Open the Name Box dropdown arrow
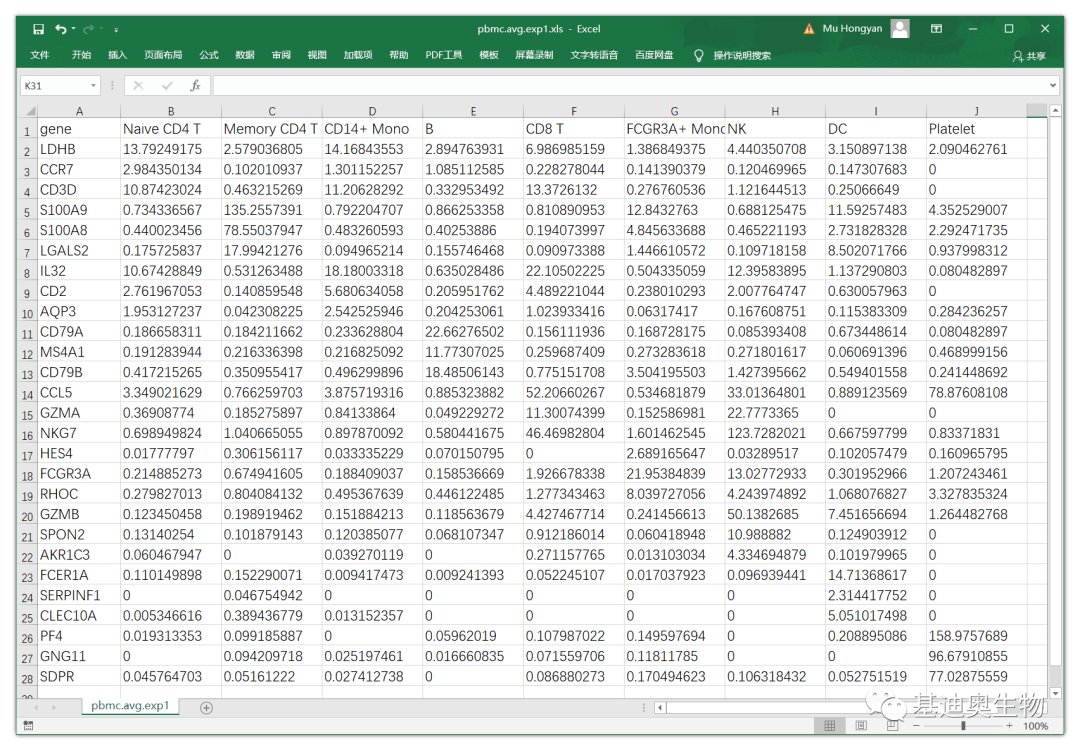This screenshot has height=753, width=1080. click(94, 86)
